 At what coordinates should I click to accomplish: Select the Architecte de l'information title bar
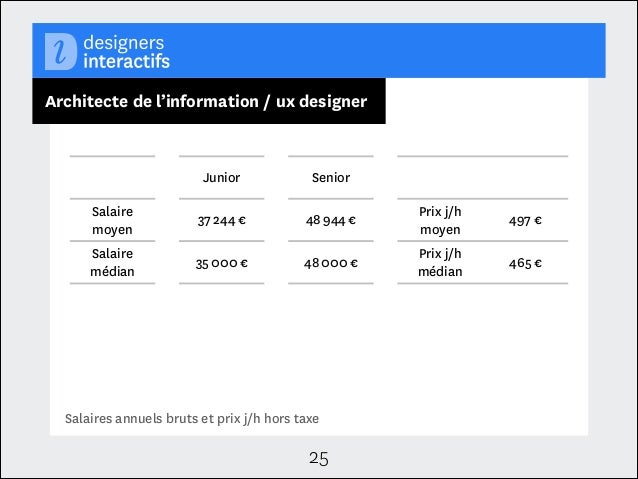(209, 101)
